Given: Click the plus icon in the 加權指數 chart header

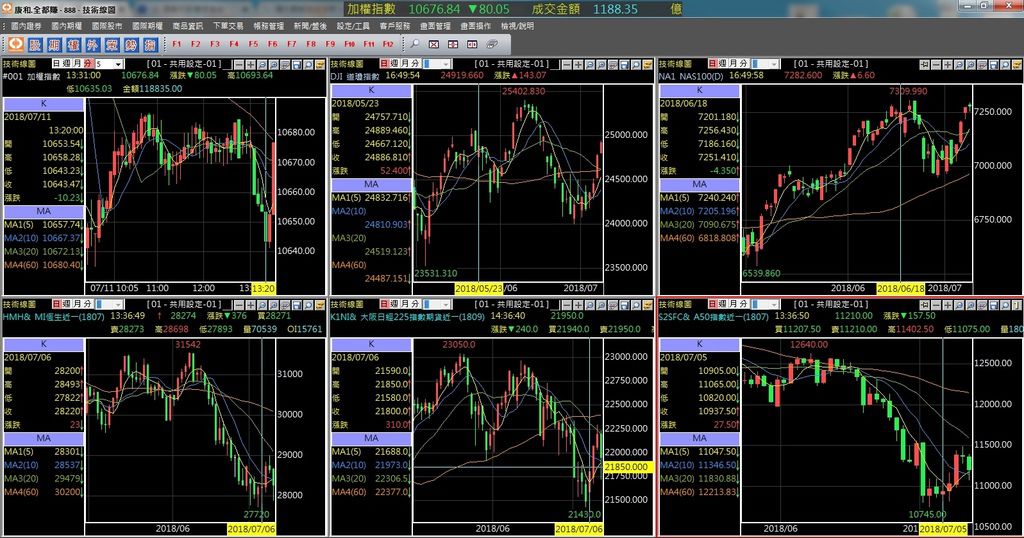Looking at the screenshot, I should [x=250, y=65].
